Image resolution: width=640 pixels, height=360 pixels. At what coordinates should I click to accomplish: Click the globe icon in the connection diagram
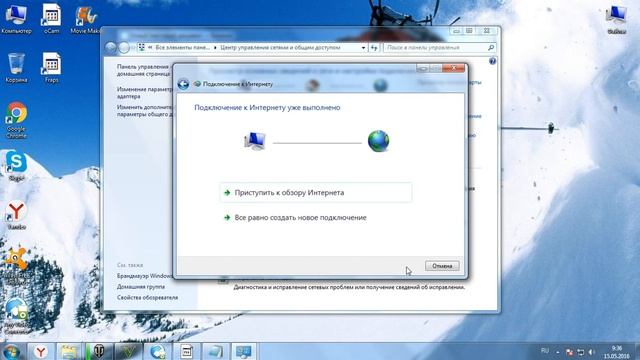pos(378,141)
